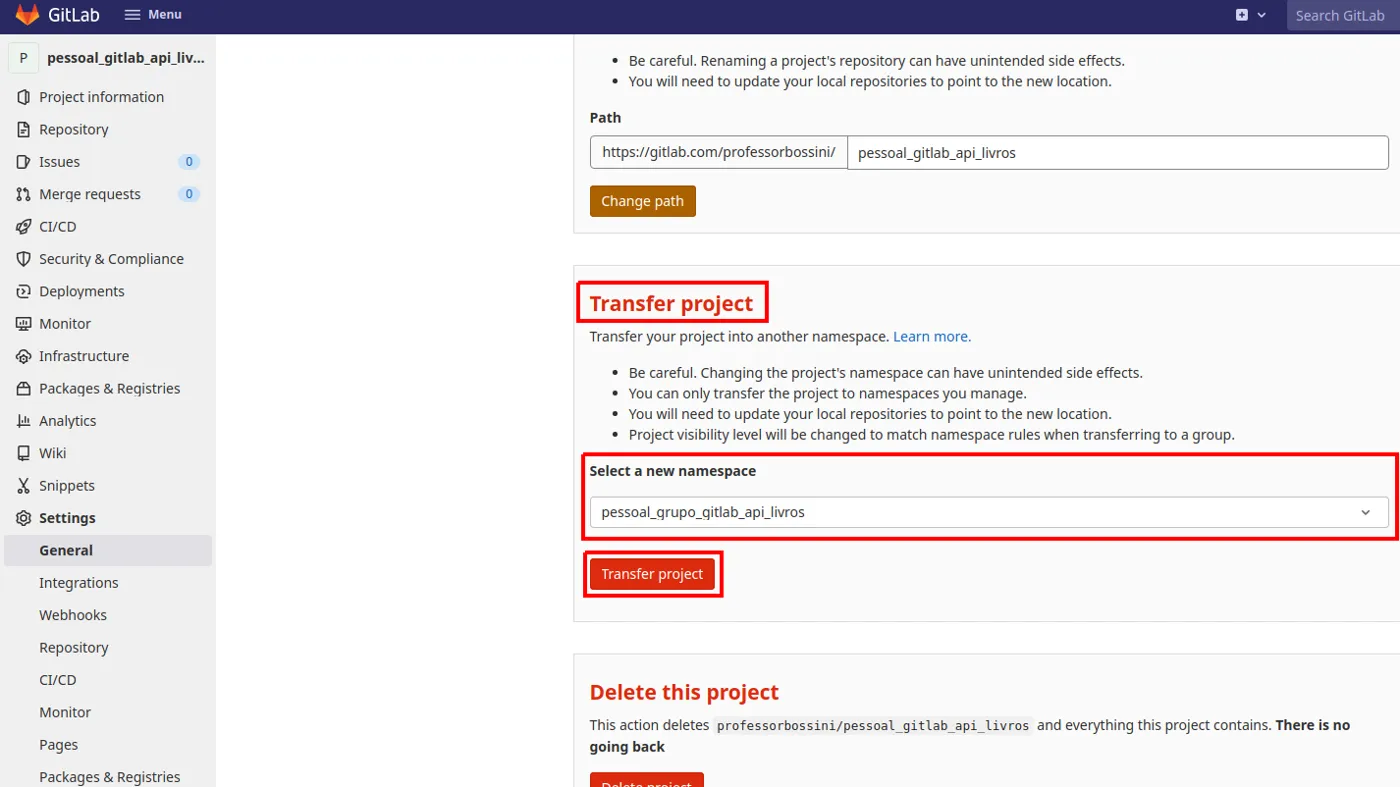Click the Delete project button
The image size is (1400, 787).
click(x=647, y=780)
